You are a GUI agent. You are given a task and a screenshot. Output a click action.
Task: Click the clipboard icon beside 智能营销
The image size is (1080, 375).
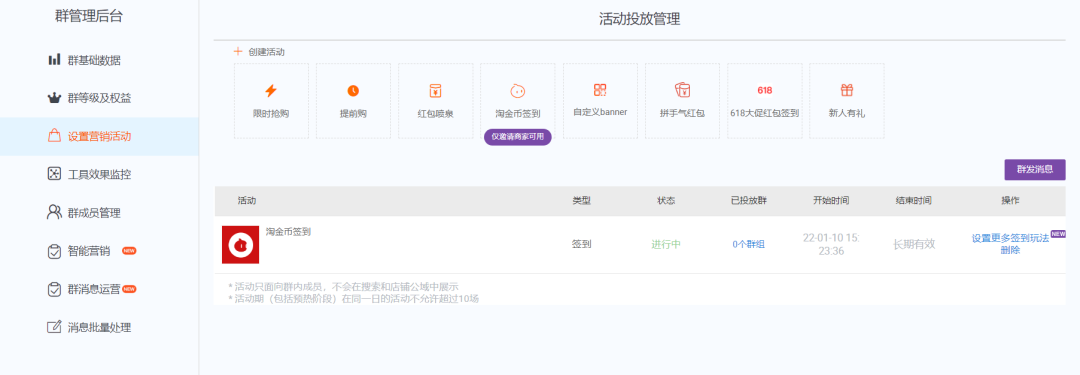click(x=54, y=251)
